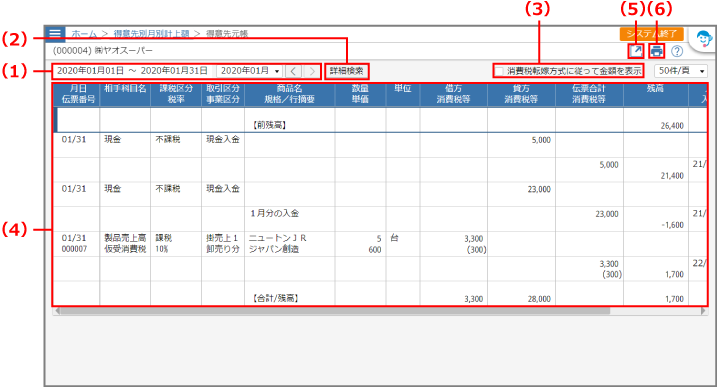Image resolution: width=717 pixels, height=387 pixels.
Task: Go to next month arrow
Action: [312, 71]
